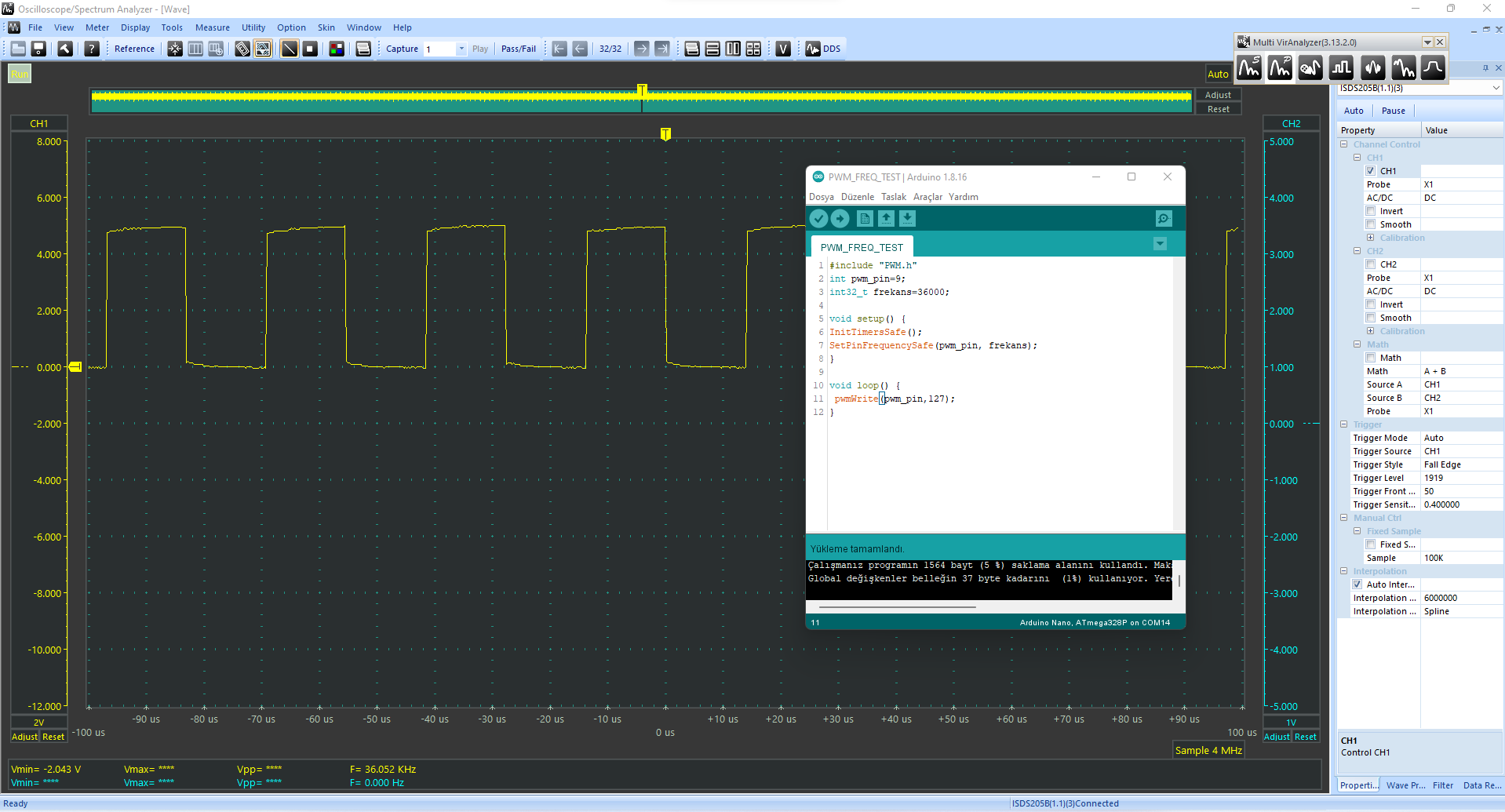Click the help question mark toolbar icon
Viewport: 1505px width, 812px height.
(92, 49)
